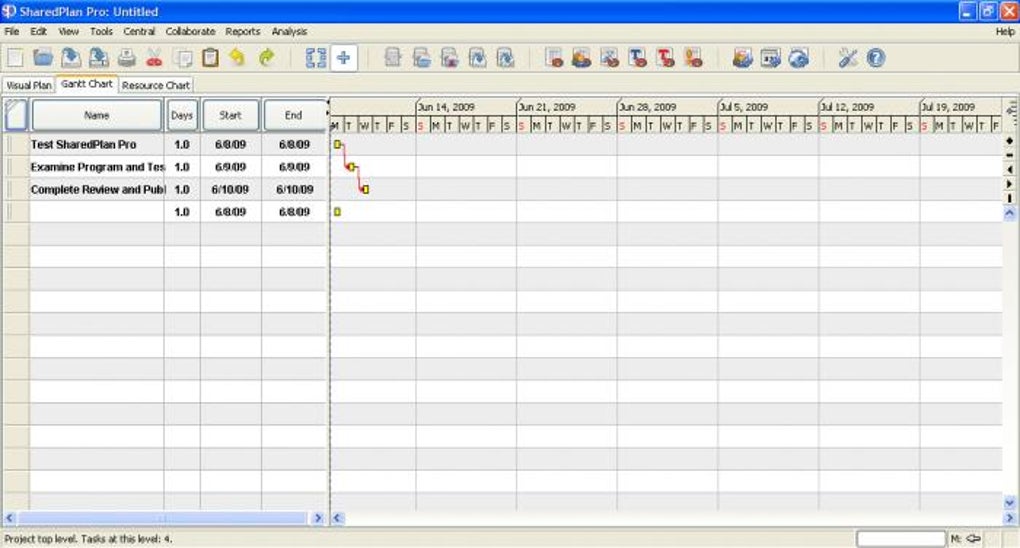Screen dimensions: 1020x548
Task: Click the Start column header
Action: [x=230, y=115]
